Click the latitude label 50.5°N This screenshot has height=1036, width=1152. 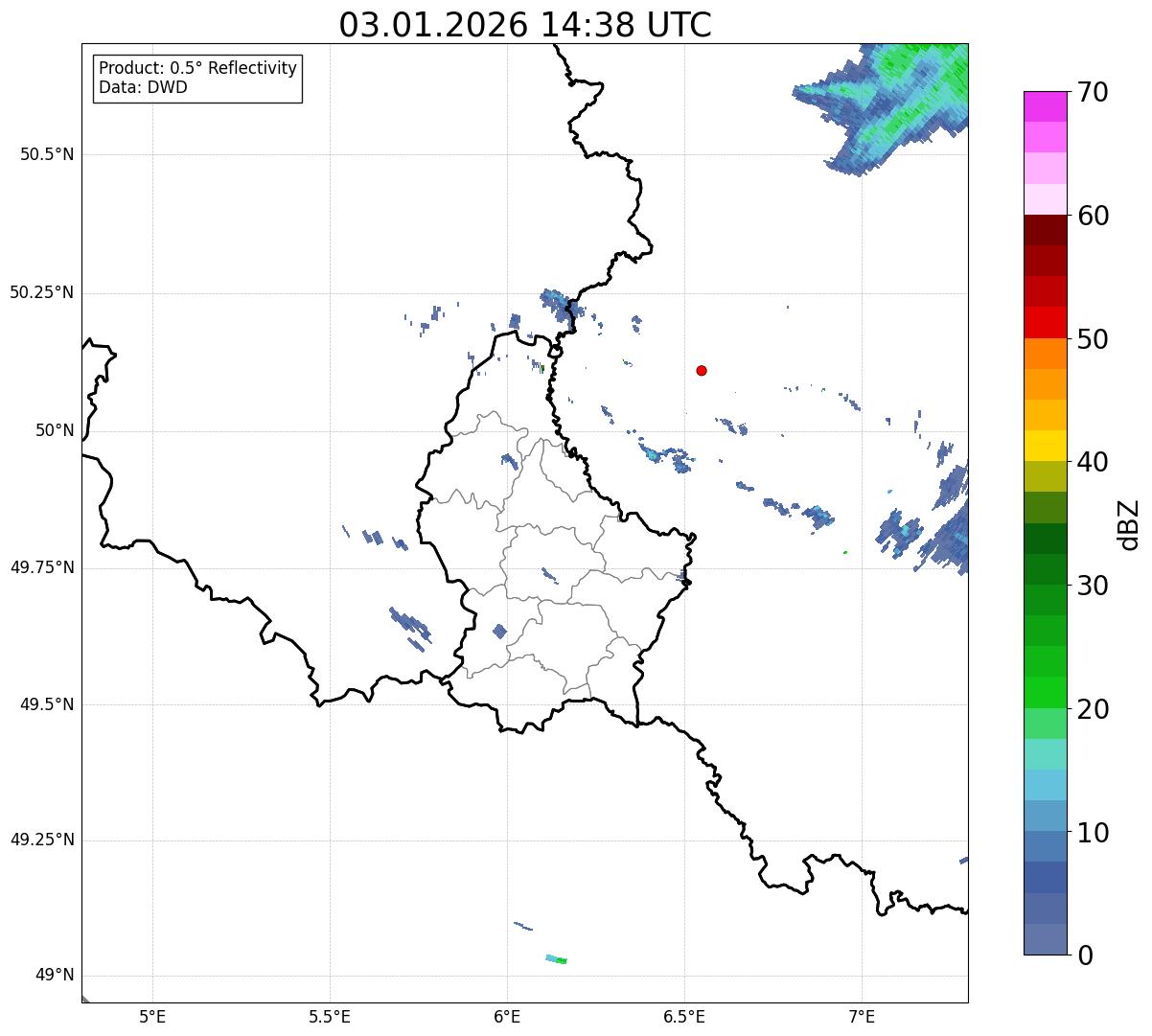coord(47,154)
